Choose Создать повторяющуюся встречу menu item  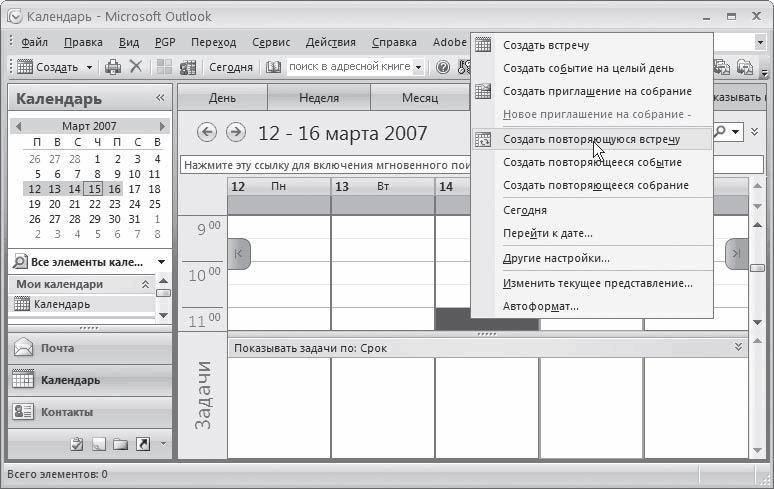pyautogui.click(x=592, y=139)
